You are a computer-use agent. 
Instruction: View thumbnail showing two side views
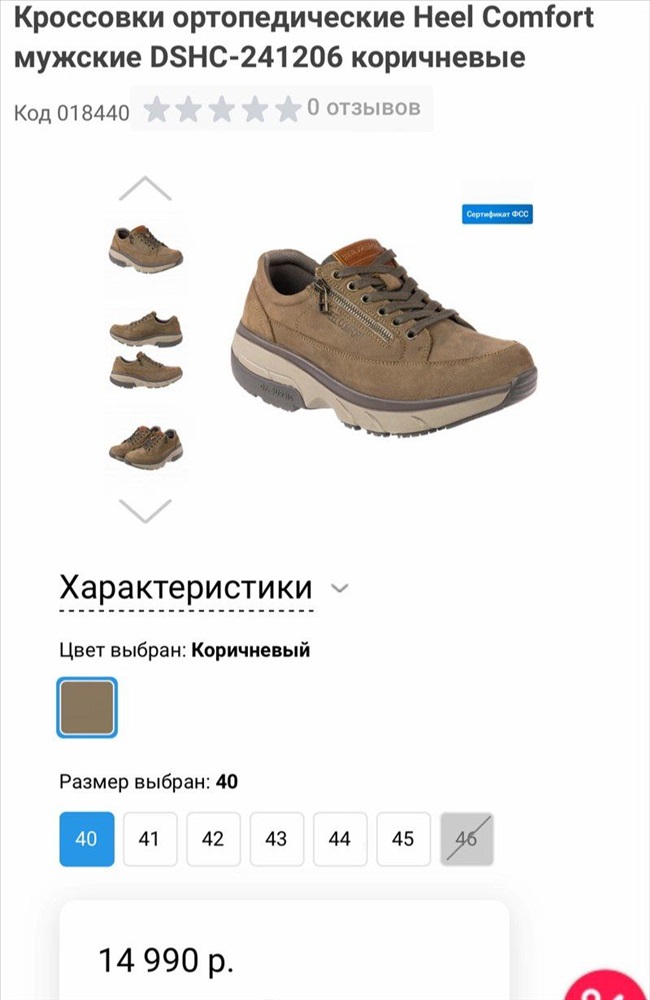(146, 349)
